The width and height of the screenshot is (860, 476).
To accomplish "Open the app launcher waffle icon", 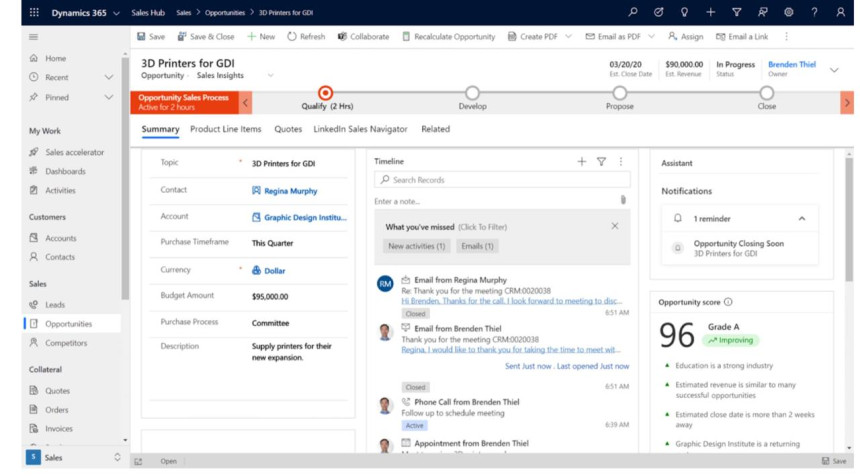I will (x=34, y=12).
